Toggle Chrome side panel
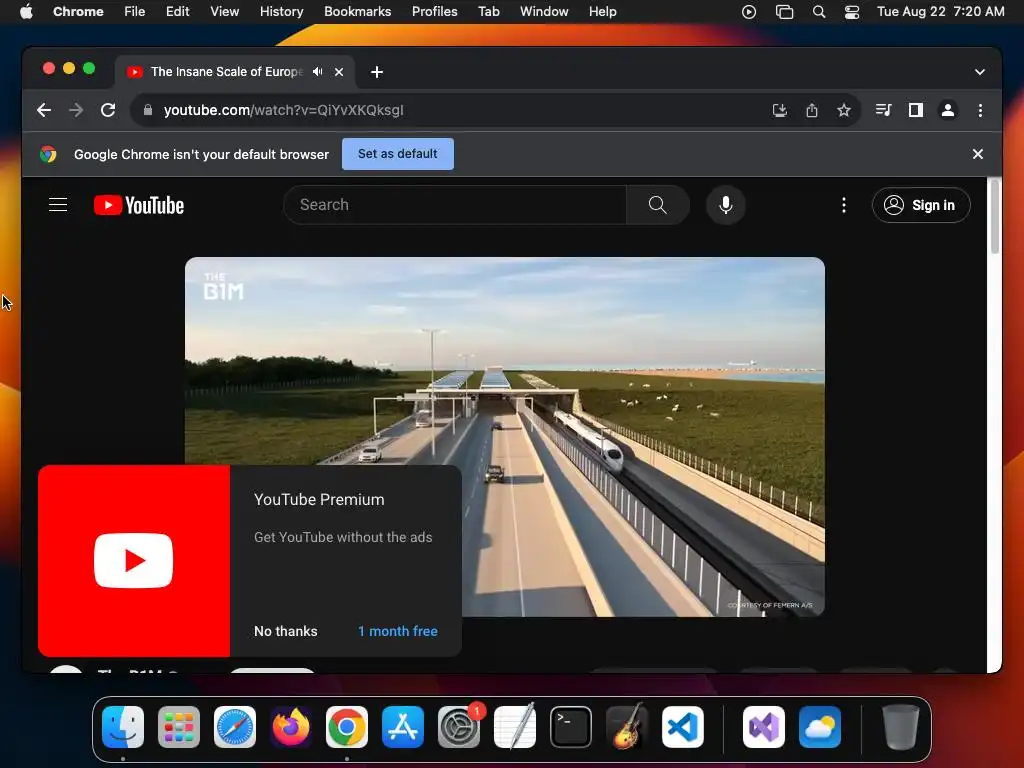This screenshot has height=768, width=1024. pos(916,110)
